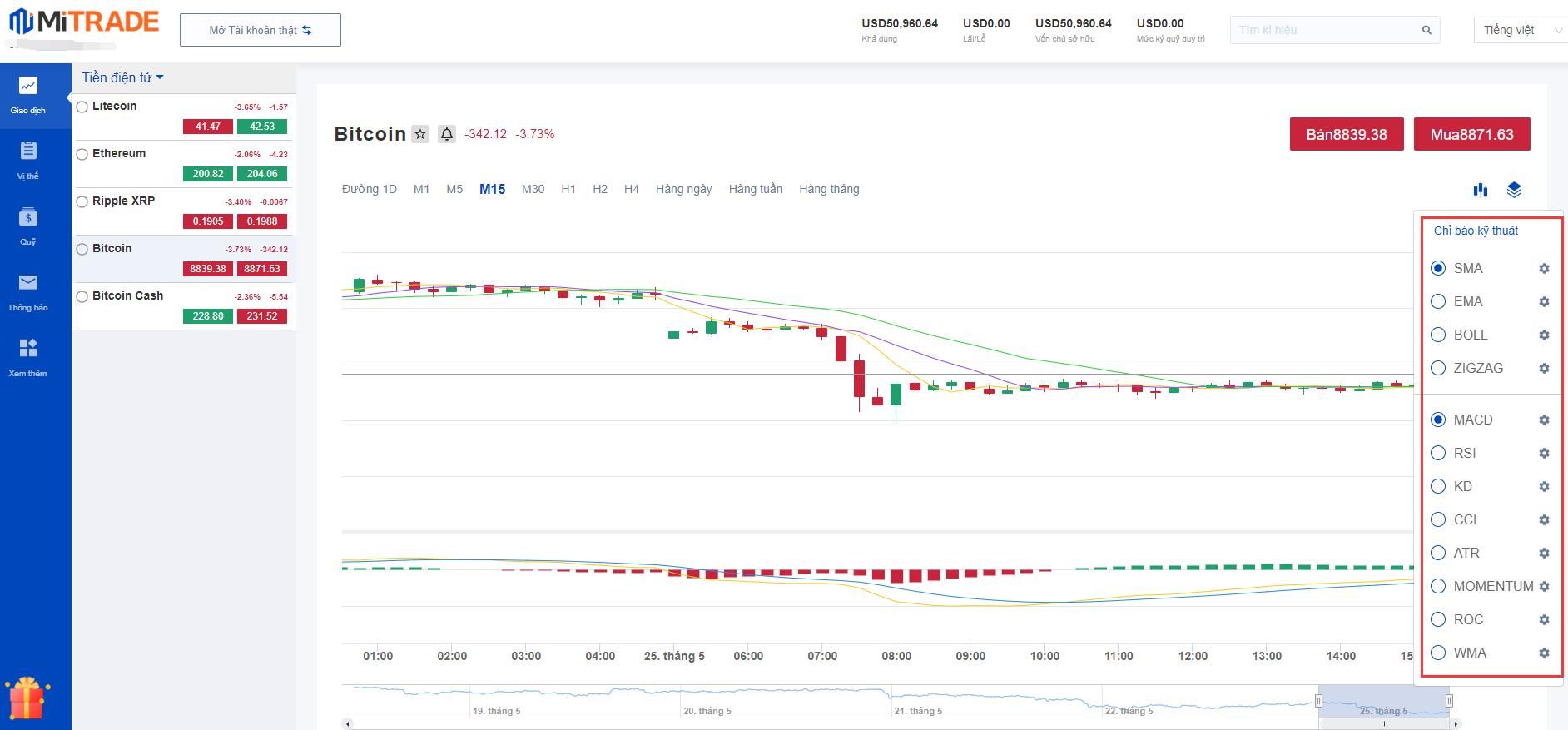The image size is (1568, 730).
Task: Switch chart to H4 timeframe
Action: click(x=632, y=189)
